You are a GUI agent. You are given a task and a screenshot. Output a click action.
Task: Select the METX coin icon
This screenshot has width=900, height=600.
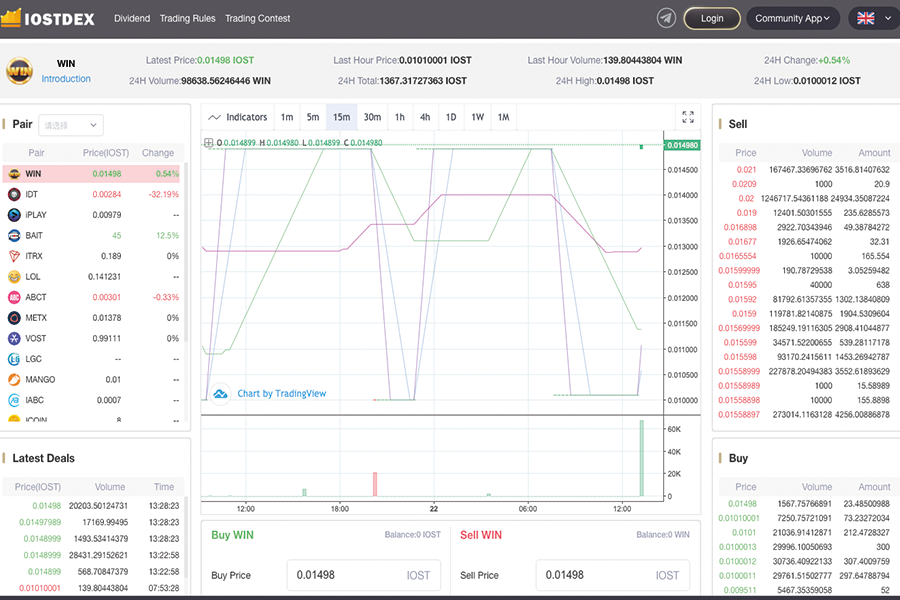[14, 318]
